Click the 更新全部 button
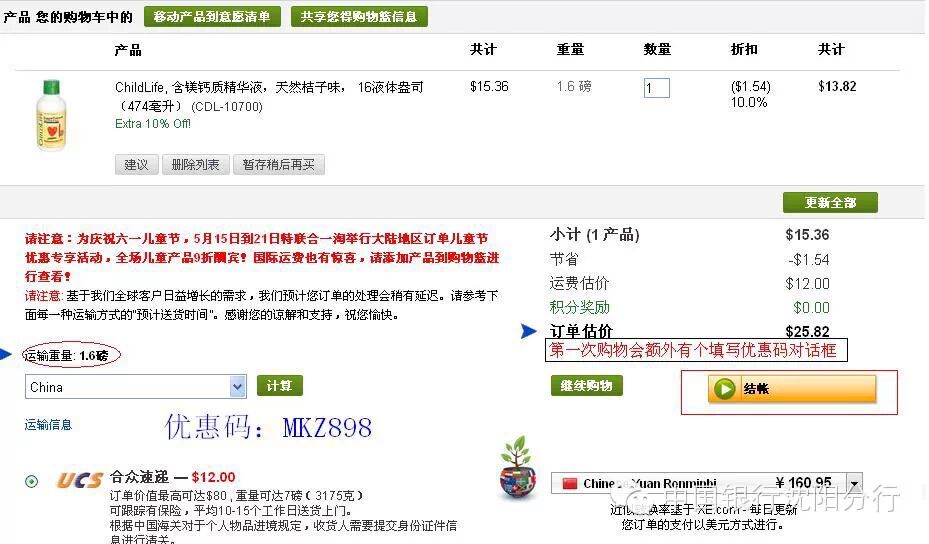 click(x=830, y=203)
